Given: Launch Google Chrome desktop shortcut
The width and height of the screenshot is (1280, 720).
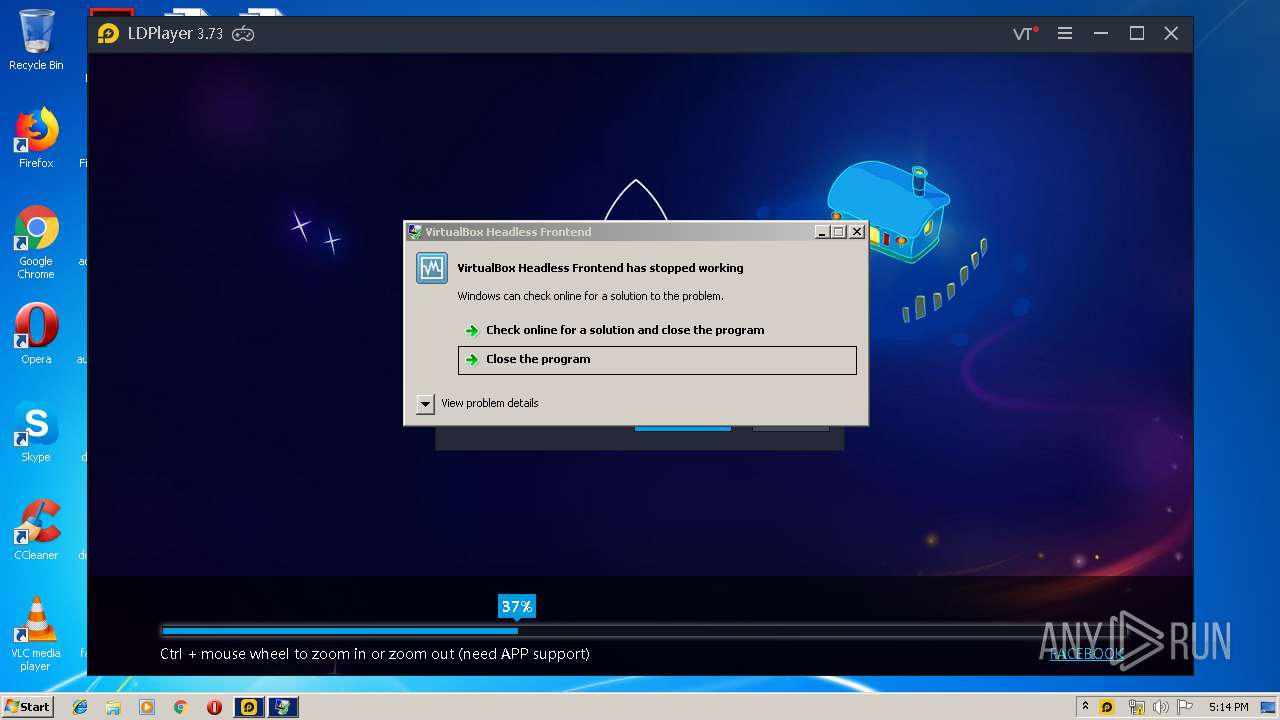Looking at the screenshot, I should point(36,243).
